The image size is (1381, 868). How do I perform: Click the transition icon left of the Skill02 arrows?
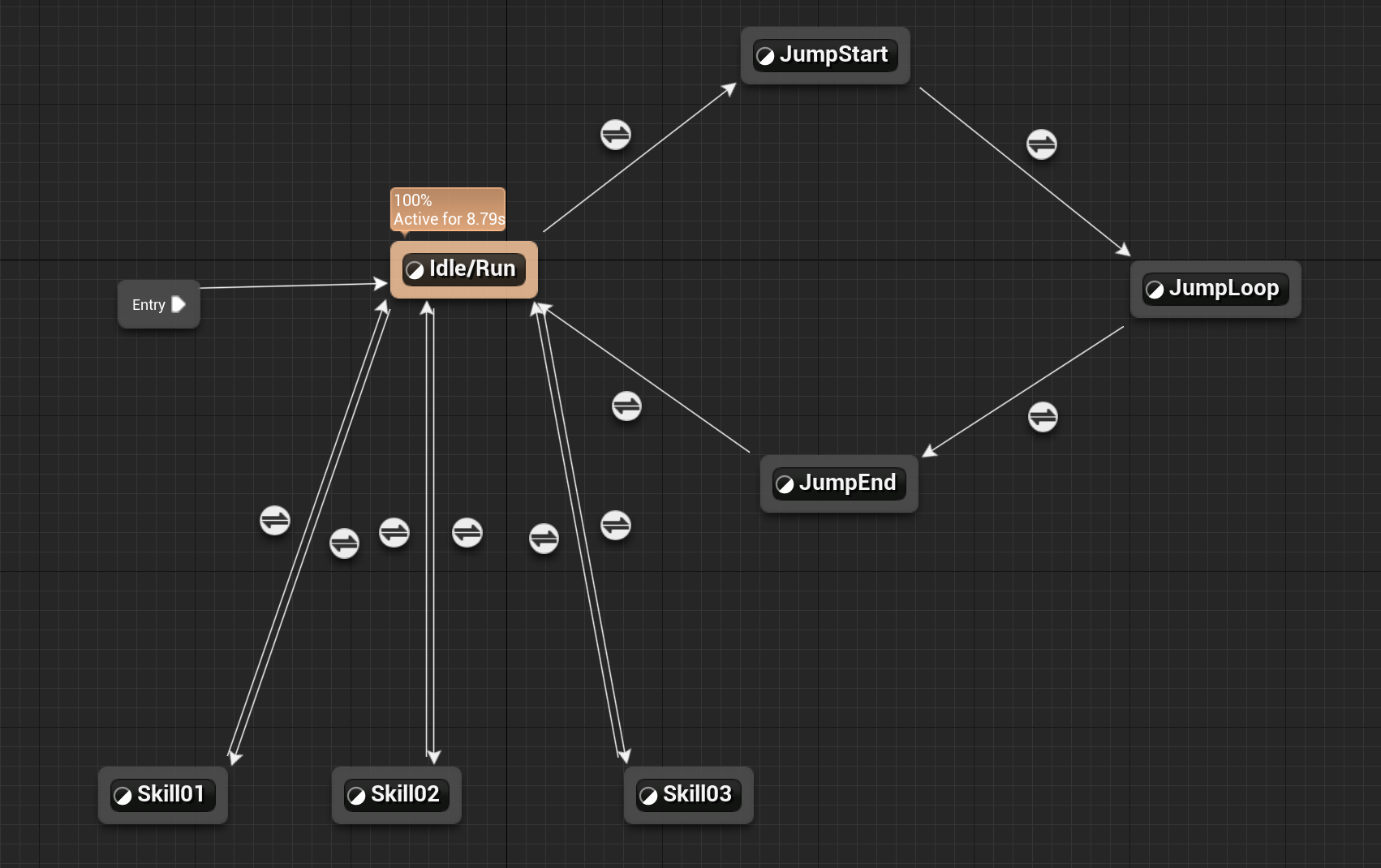pyautogui.click(x=394, y=533)
